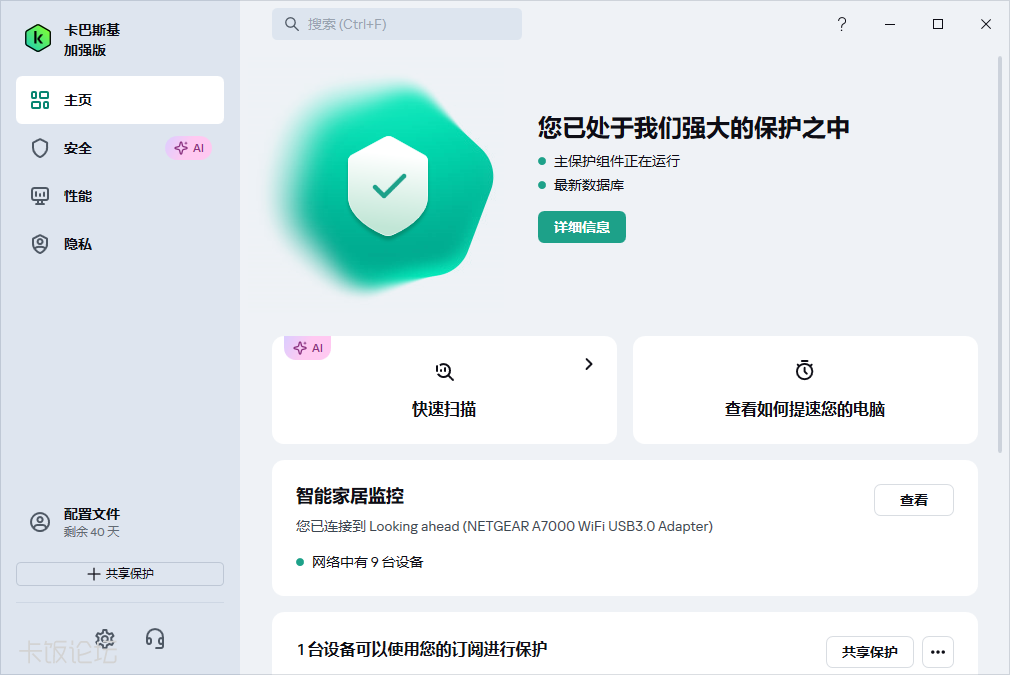Switch to the 主页 tab
Screen dimensions: 1010x675
(x=120, y=100)
